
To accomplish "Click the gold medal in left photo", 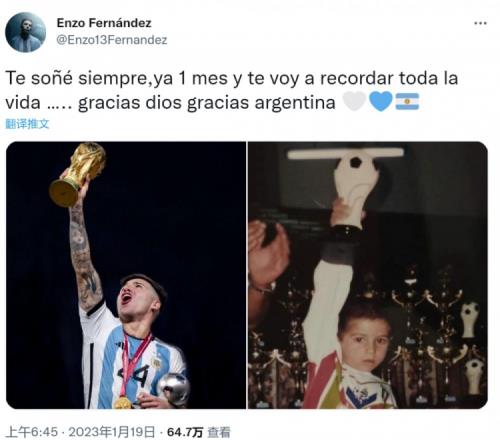I will 122,403.
